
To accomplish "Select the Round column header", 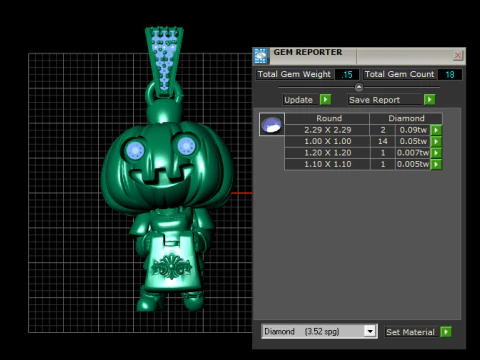I will (327, 118).
